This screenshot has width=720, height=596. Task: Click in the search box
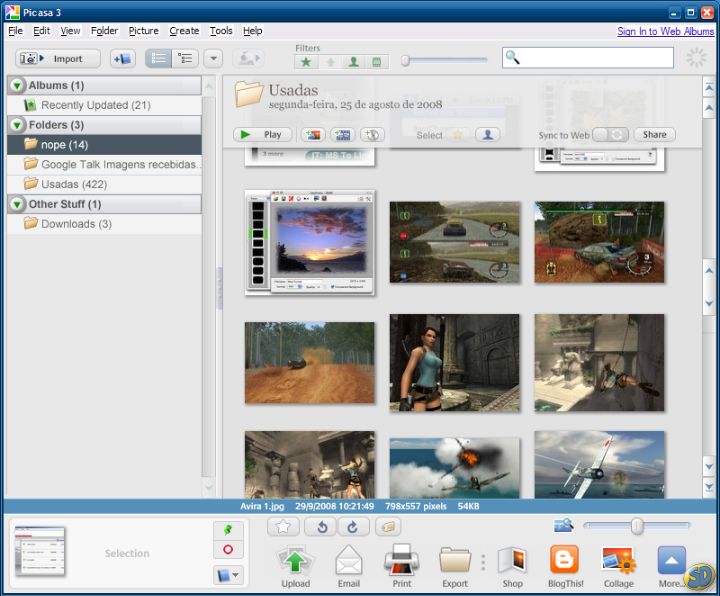588,58
